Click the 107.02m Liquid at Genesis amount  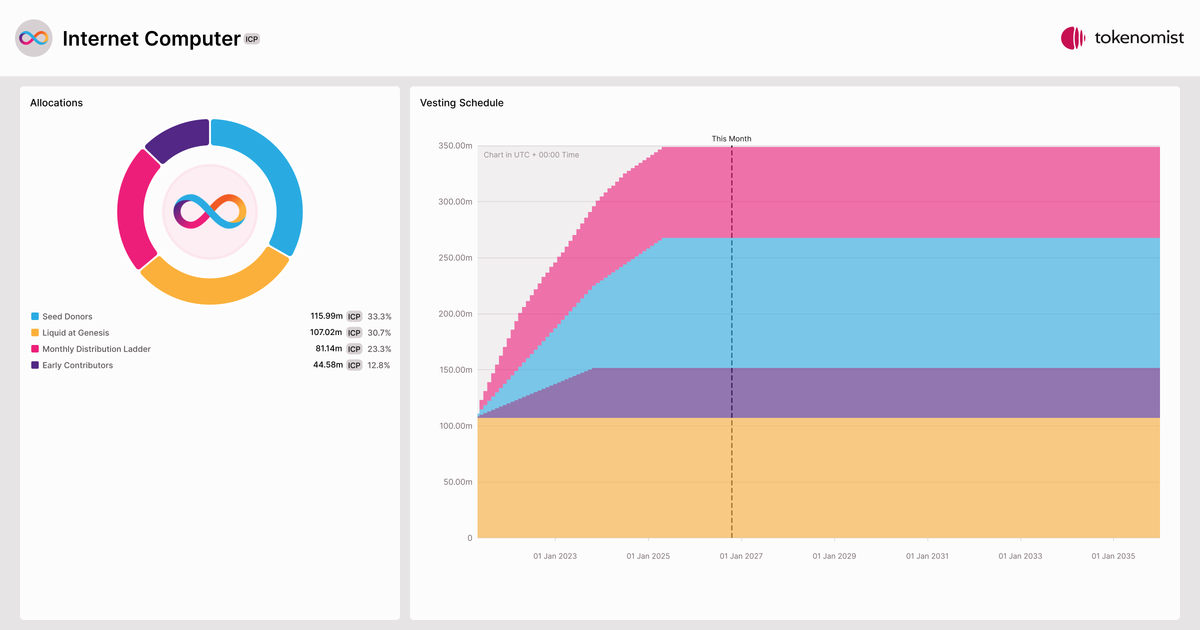point(326,332)
